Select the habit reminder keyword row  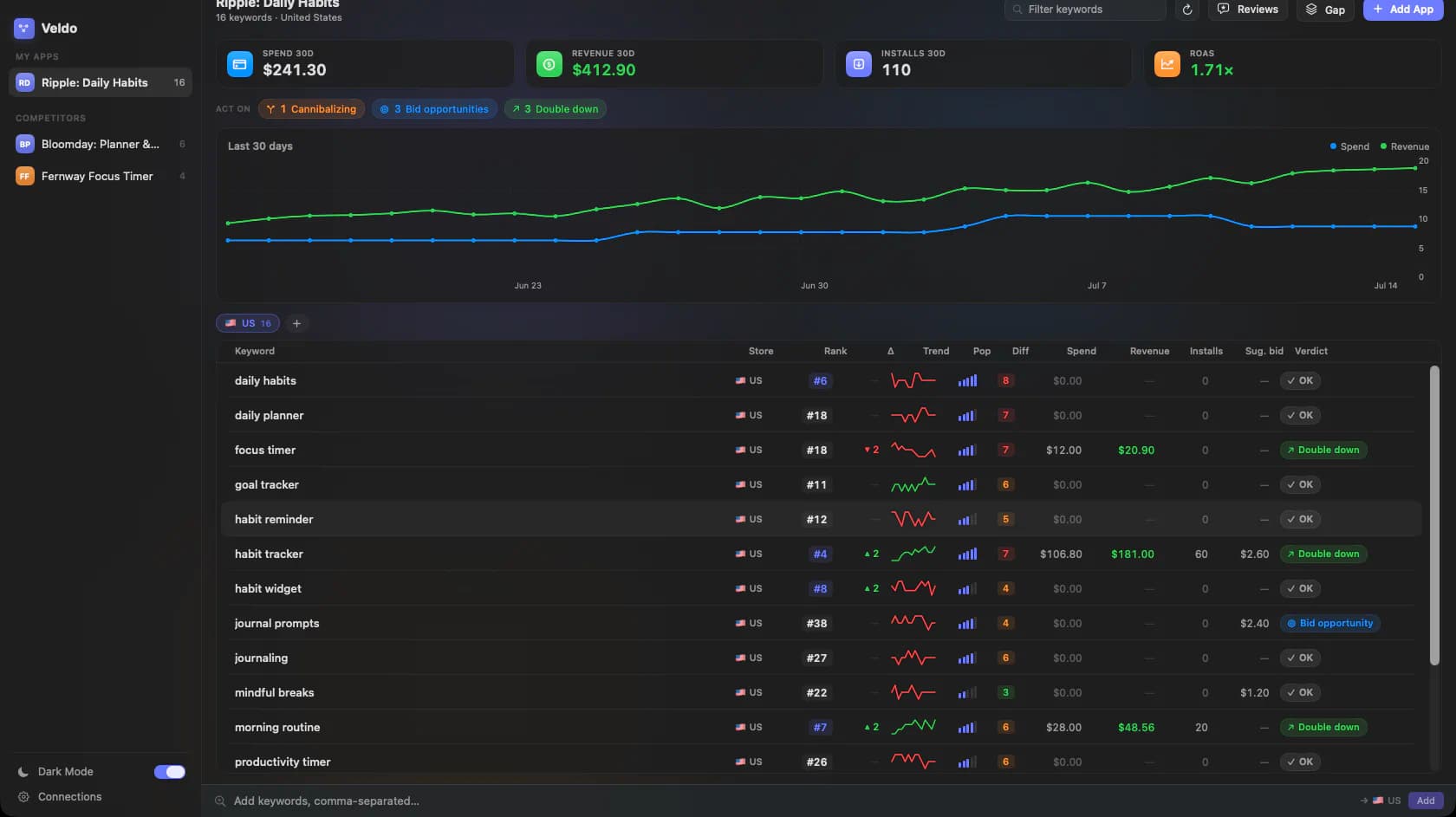click(x=822, y=519)
